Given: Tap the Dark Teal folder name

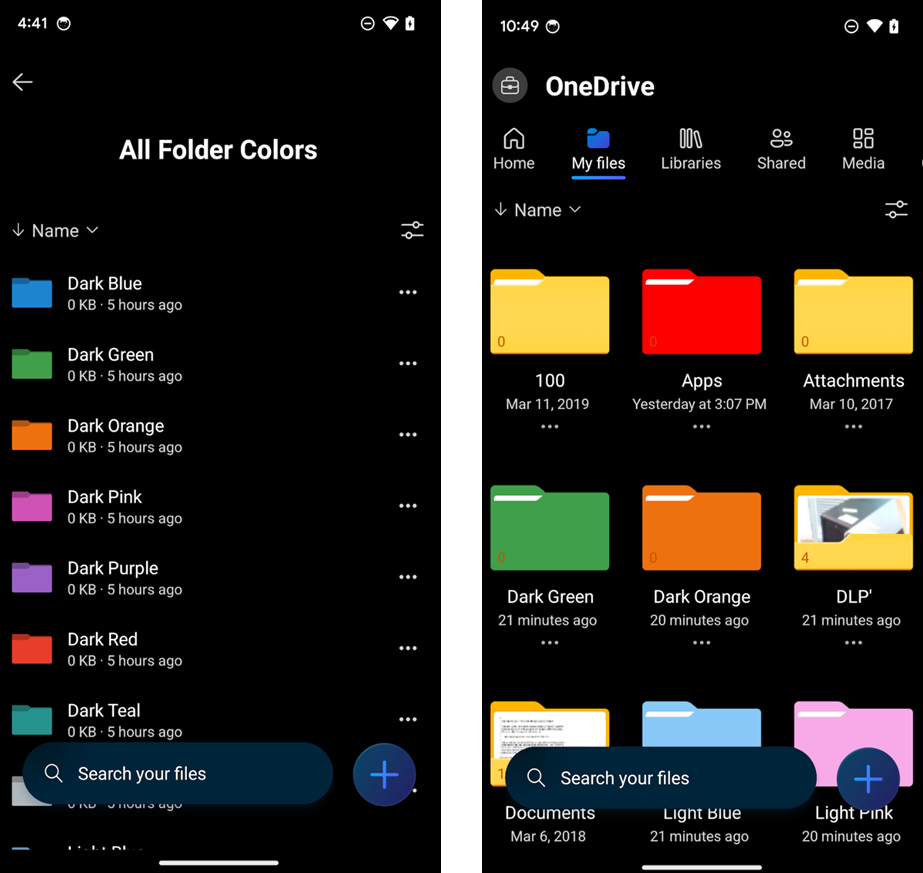Looking at the screenshot, I should tap(104, 710).
